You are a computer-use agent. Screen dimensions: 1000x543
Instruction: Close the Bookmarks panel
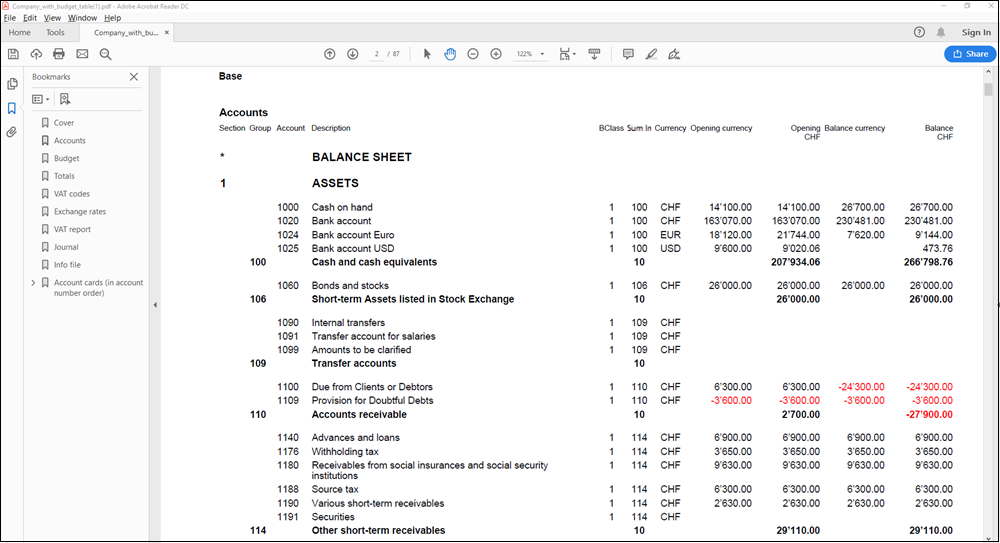pyautogui.click(x=134, y=77)
